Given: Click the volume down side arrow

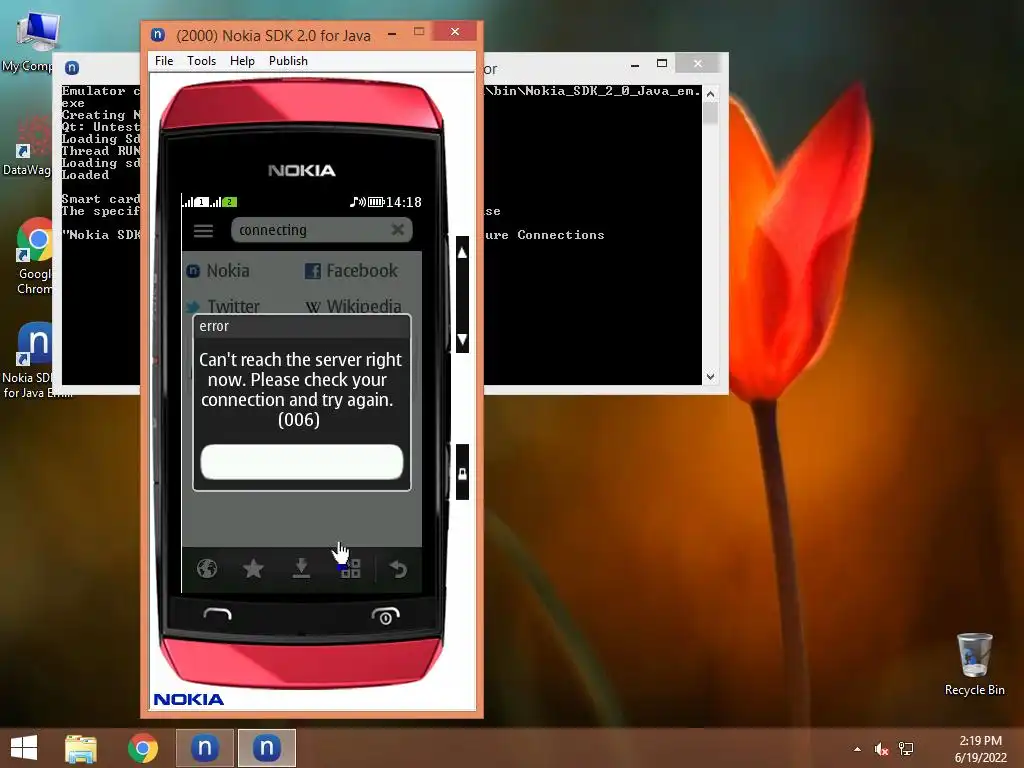Looking at the screenshot, I should pos(462,339).
